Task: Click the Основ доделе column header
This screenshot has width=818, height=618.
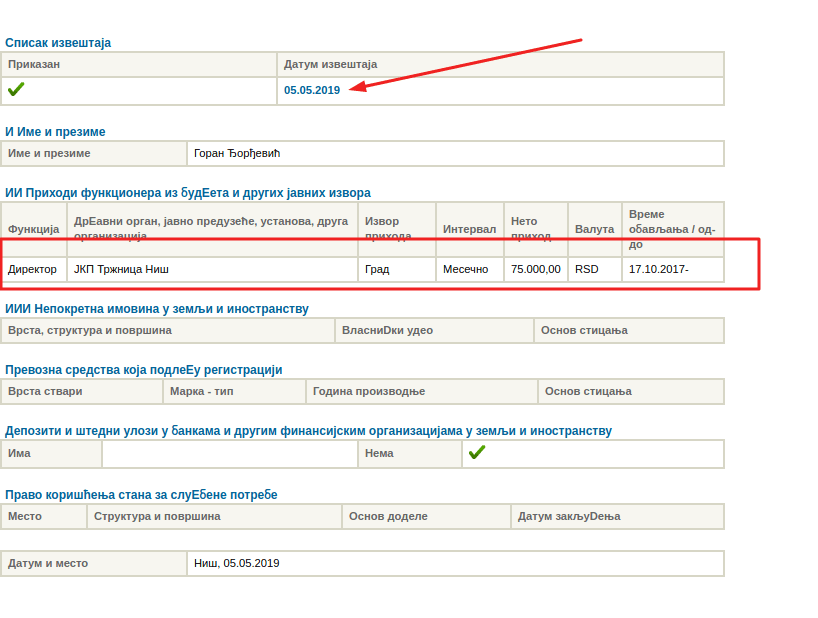Action: point(388,516)
